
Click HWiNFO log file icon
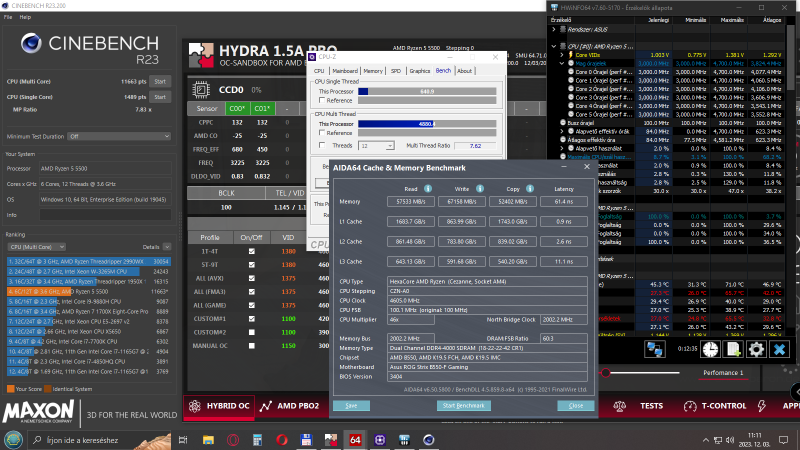click(733, 349)
